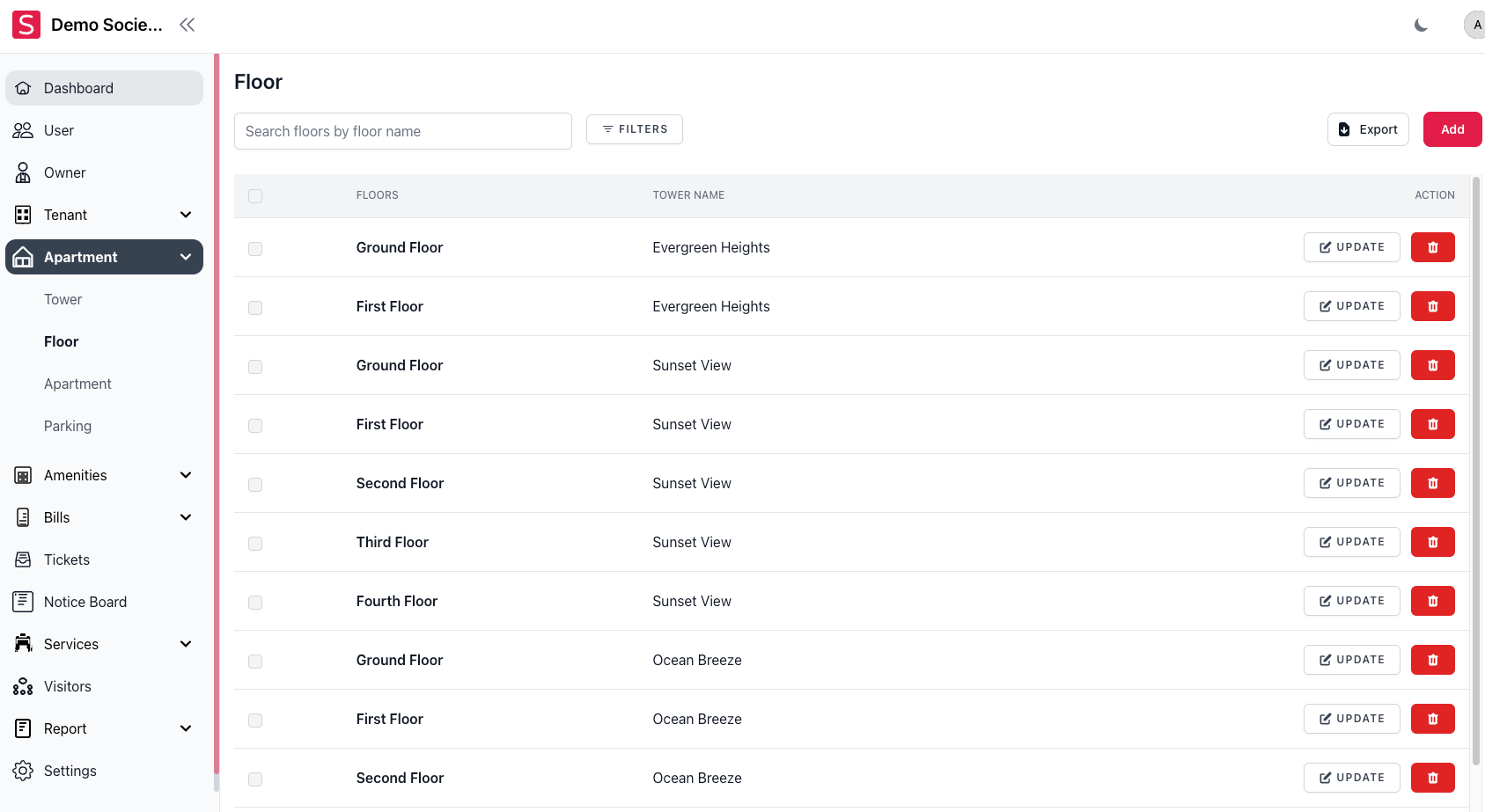Go to Parking in the sidebar
This screenshot has height=812, width=1485.
(x=68, y=426)
